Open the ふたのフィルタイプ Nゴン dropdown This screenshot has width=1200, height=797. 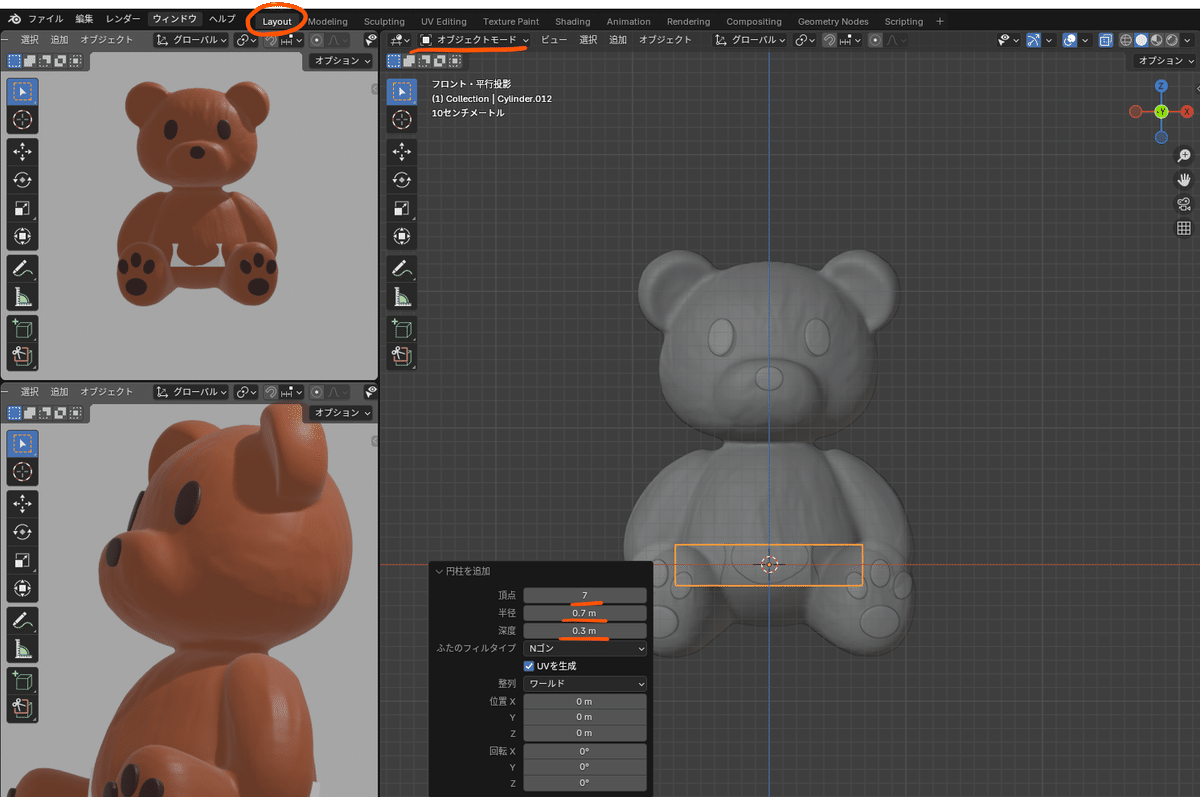point(585,648)
